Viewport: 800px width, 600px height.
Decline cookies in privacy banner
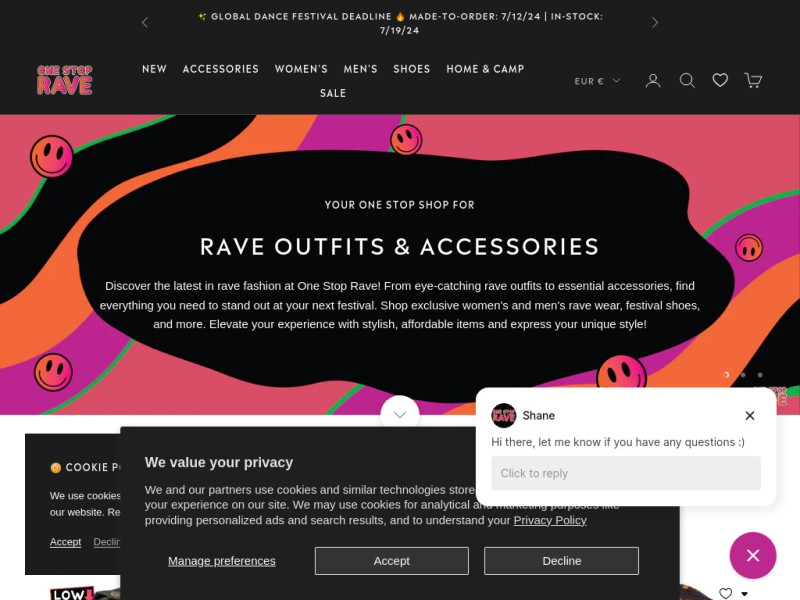(561, 561)
